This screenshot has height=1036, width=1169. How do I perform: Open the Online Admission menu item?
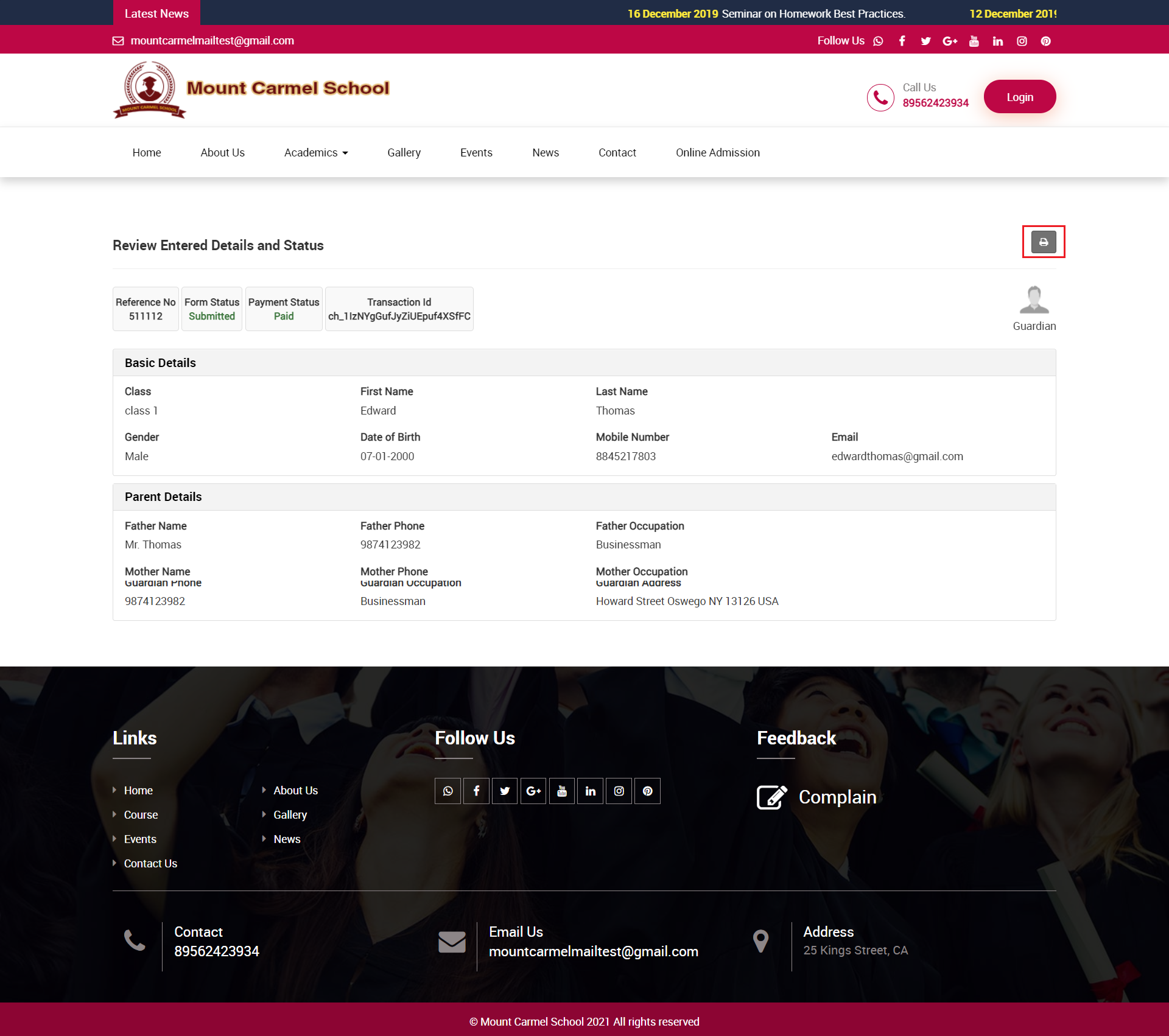[x=717, y=152]
